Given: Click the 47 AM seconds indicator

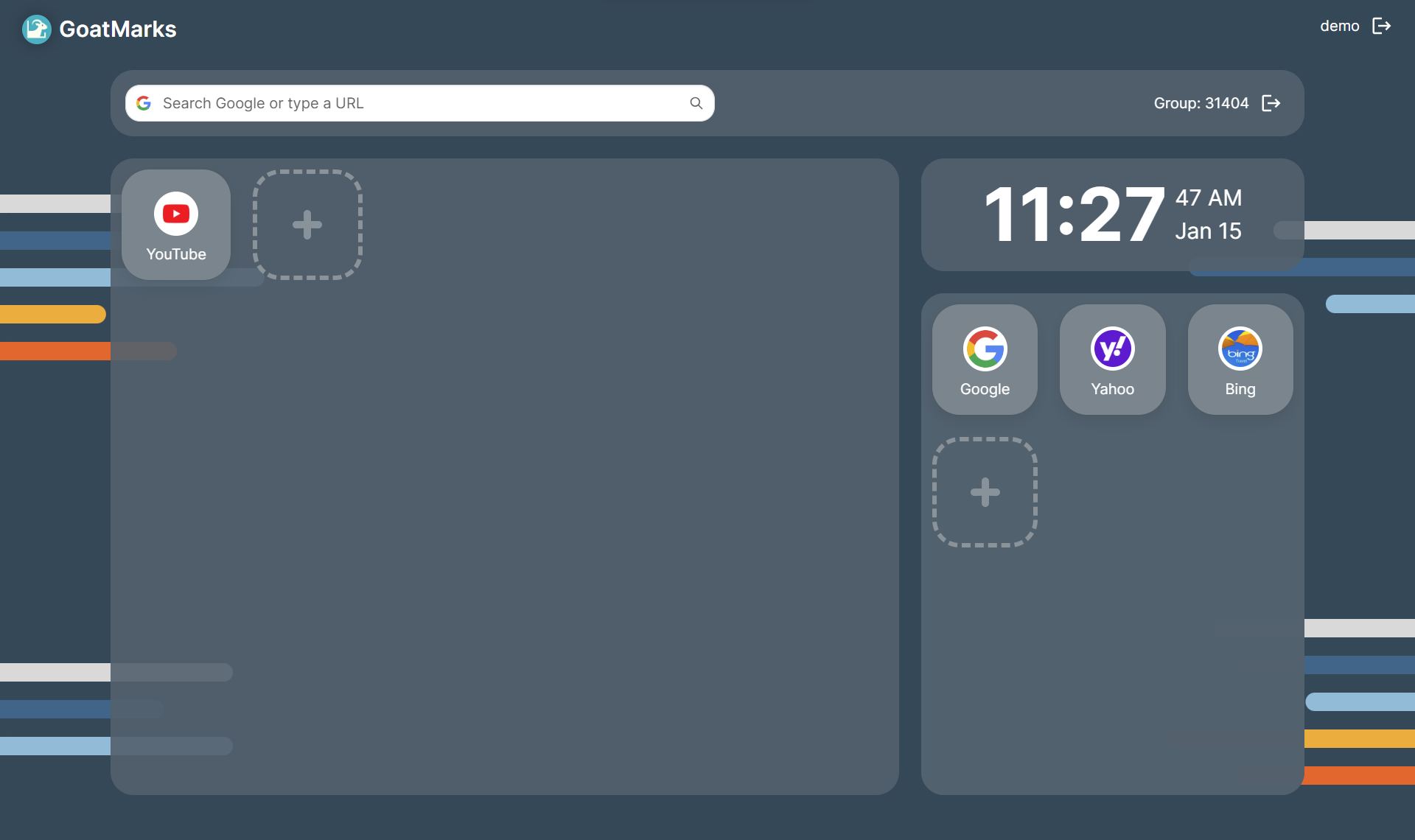Looking at the screenshot, I should [x=1208, y=197].
